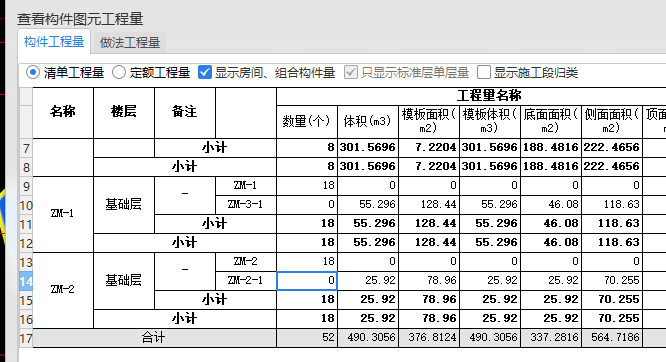
Task: Click the 备注 column header
Action: point(185,113)
